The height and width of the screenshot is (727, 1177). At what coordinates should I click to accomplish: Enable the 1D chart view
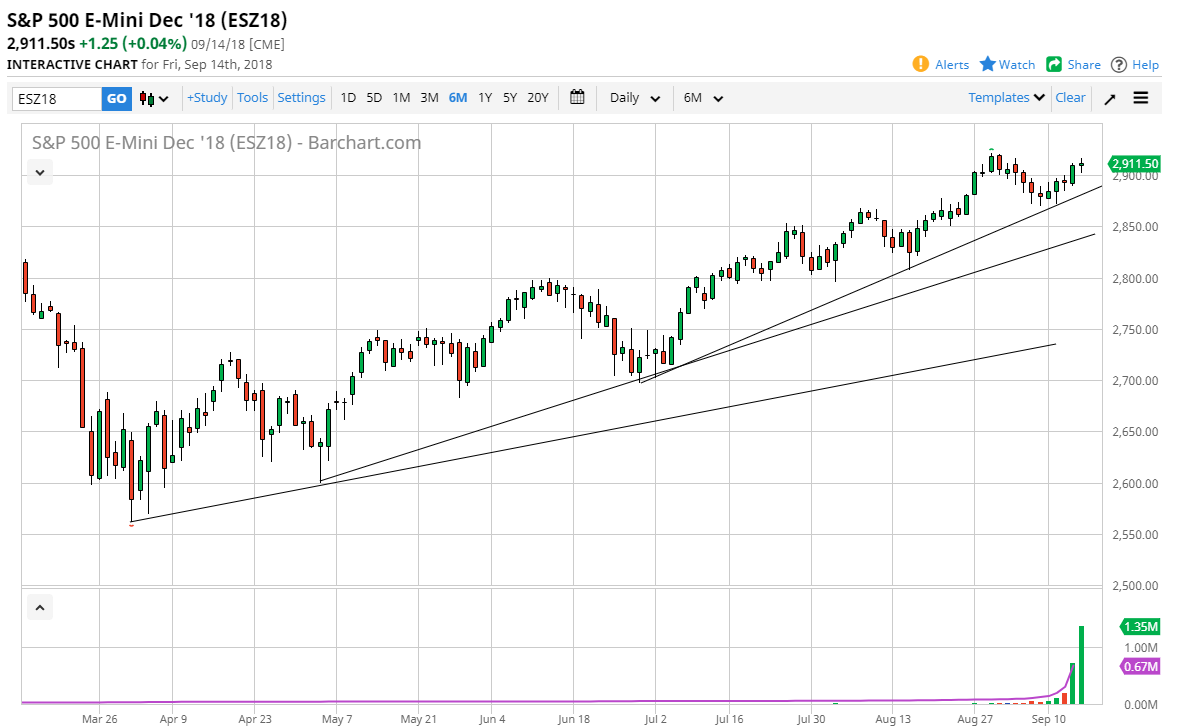[x=348, y=97]
